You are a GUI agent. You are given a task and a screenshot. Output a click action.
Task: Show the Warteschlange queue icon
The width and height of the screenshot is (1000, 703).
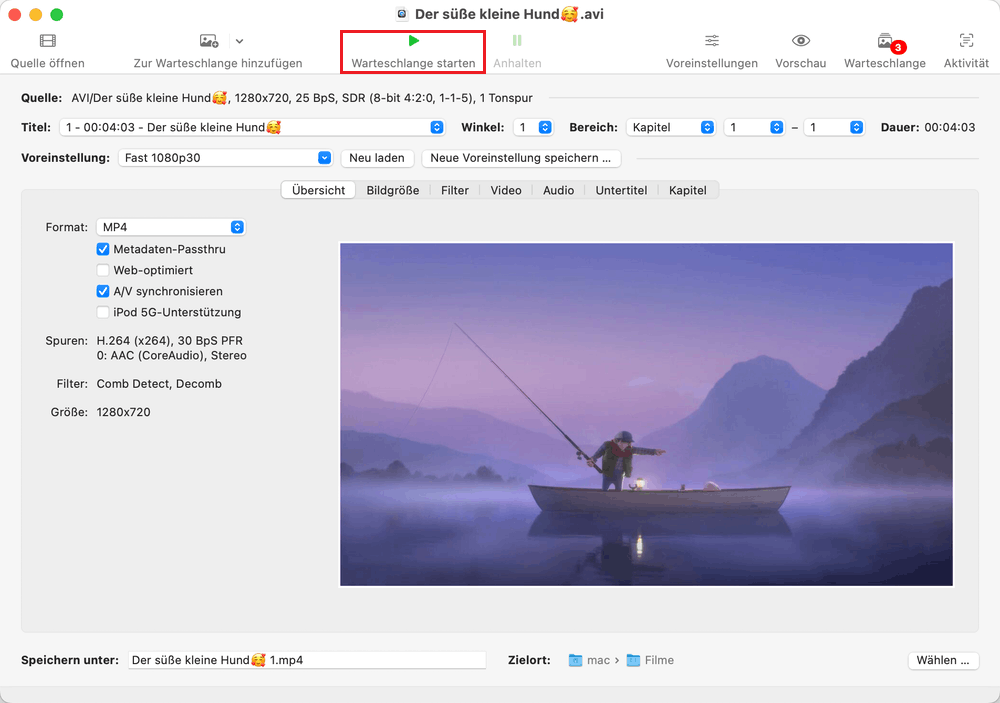(885, 41)
